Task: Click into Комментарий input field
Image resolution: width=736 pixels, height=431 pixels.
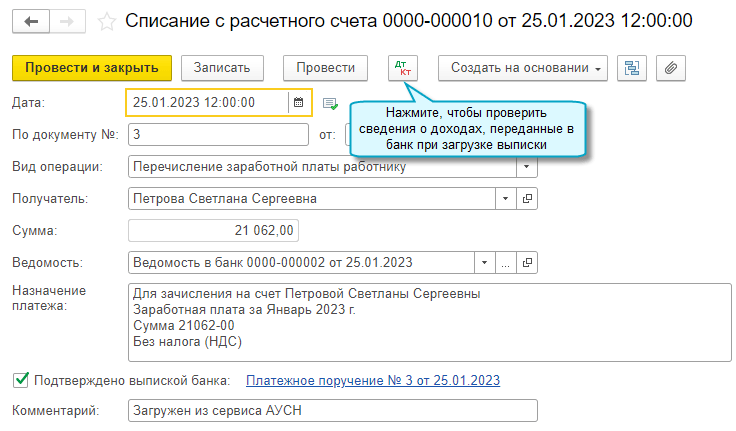Action: click(333, 410)
